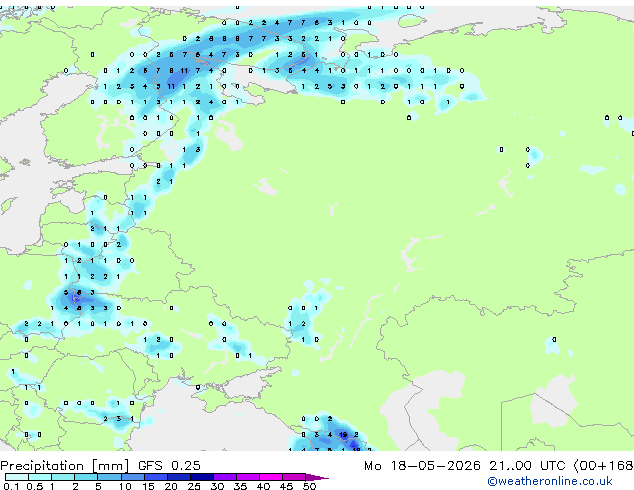Choose the 40–45 mm magenta legend swatch
This screenshot has width=634, height=490.
(271, 477)
